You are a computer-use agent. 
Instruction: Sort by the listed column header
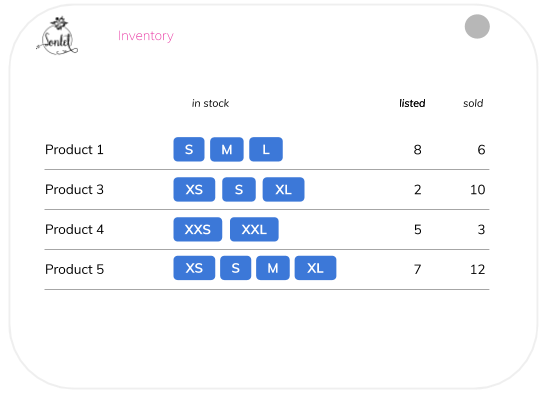pyautogui.click(x=412, y=103)
